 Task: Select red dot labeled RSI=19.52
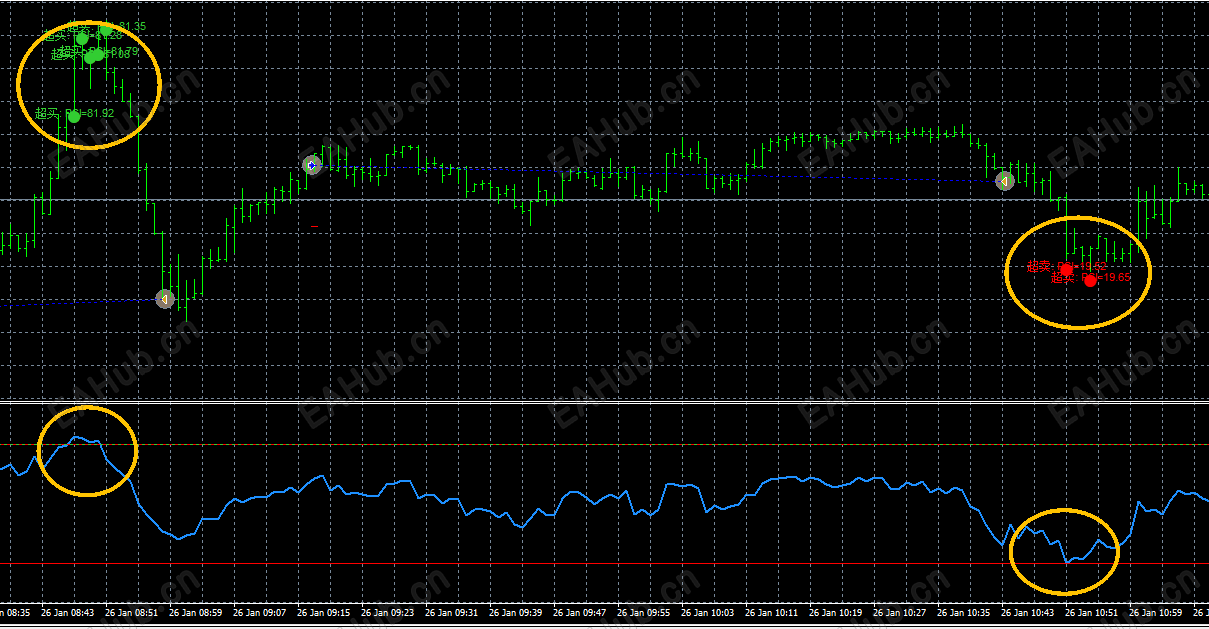pos(1066,269)
